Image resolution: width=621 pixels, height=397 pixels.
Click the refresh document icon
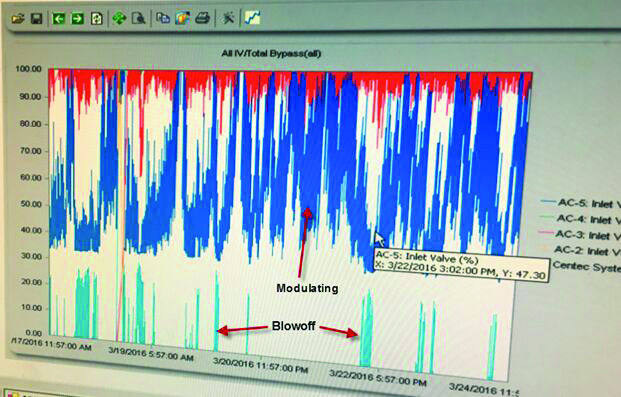[97, 18]
